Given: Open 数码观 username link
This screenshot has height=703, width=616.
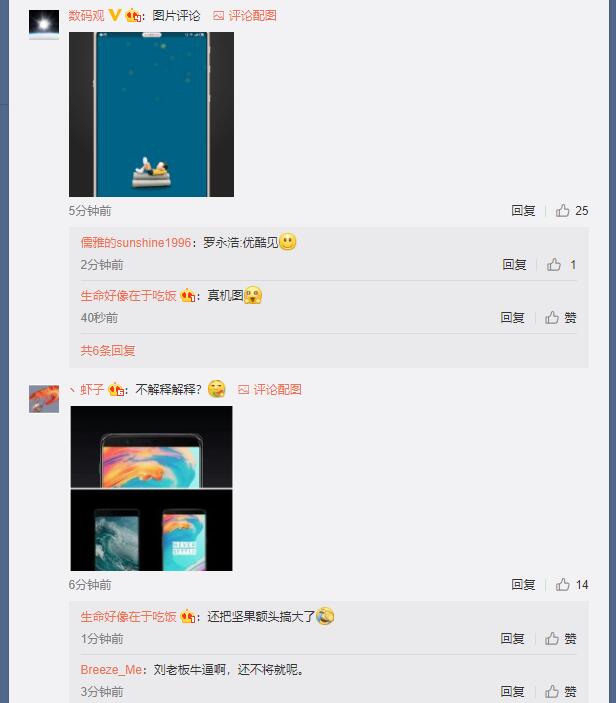Looking at the screenshot, I should pos(86,16).
